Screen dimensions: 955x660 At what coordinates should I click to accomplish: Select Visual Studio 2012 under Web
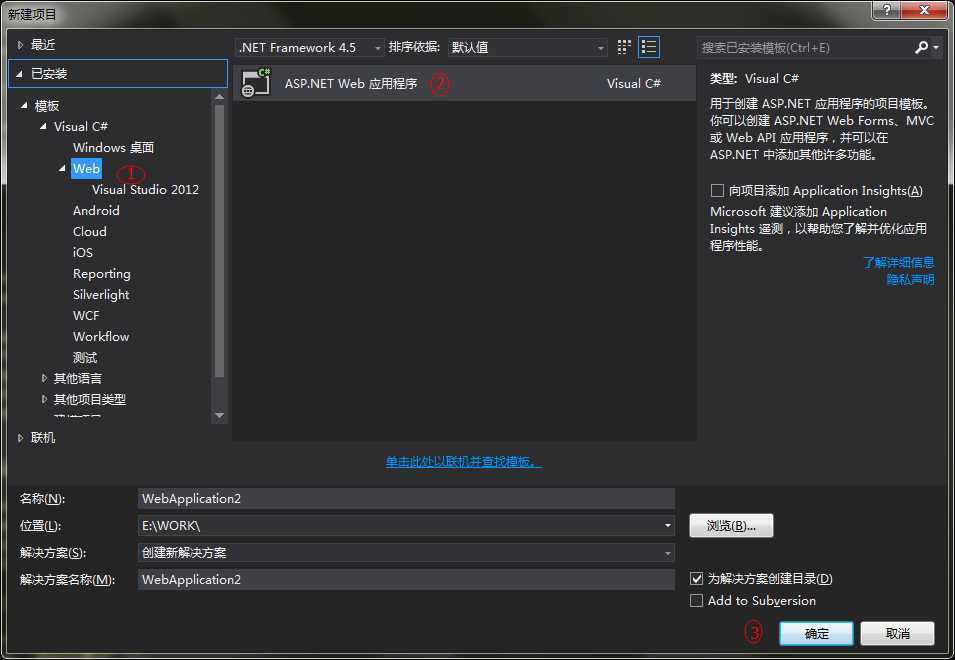146,189
